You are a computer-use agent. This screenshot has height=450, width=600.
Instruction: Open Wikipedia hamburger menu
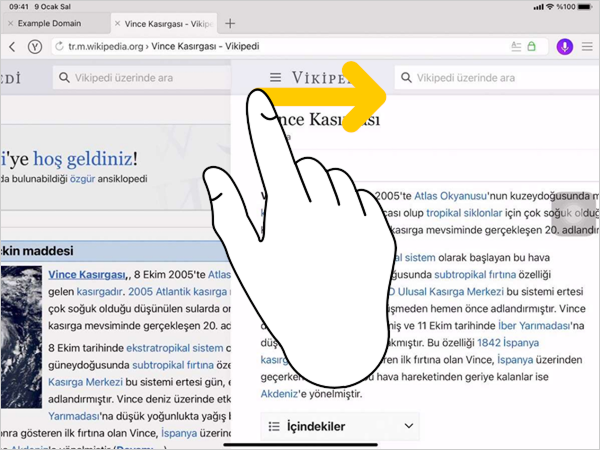pos(276,77)
